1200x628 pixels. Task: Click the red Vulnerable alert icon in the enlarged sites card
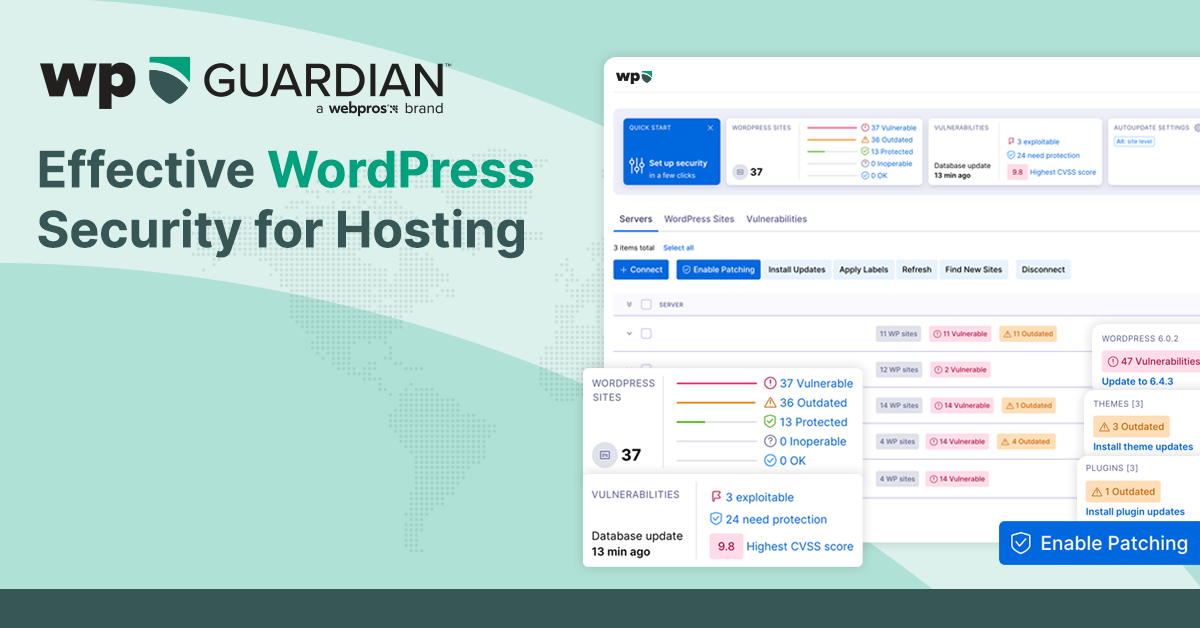pos(770,383)
